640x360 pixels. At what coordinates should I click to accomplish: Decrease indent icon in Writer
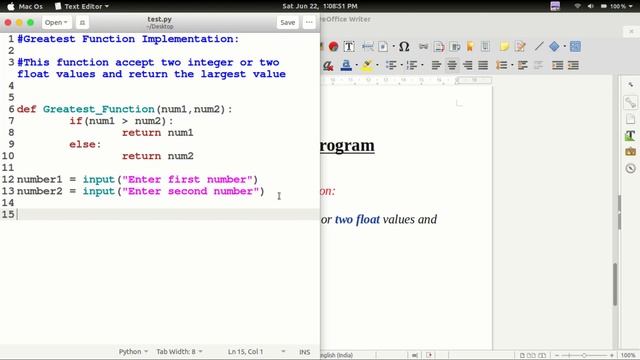click(573, 65)
